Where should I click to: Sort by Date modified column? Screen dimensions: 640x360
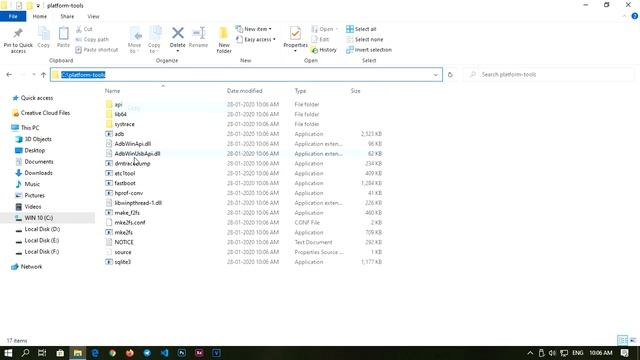tap(244, 91)
